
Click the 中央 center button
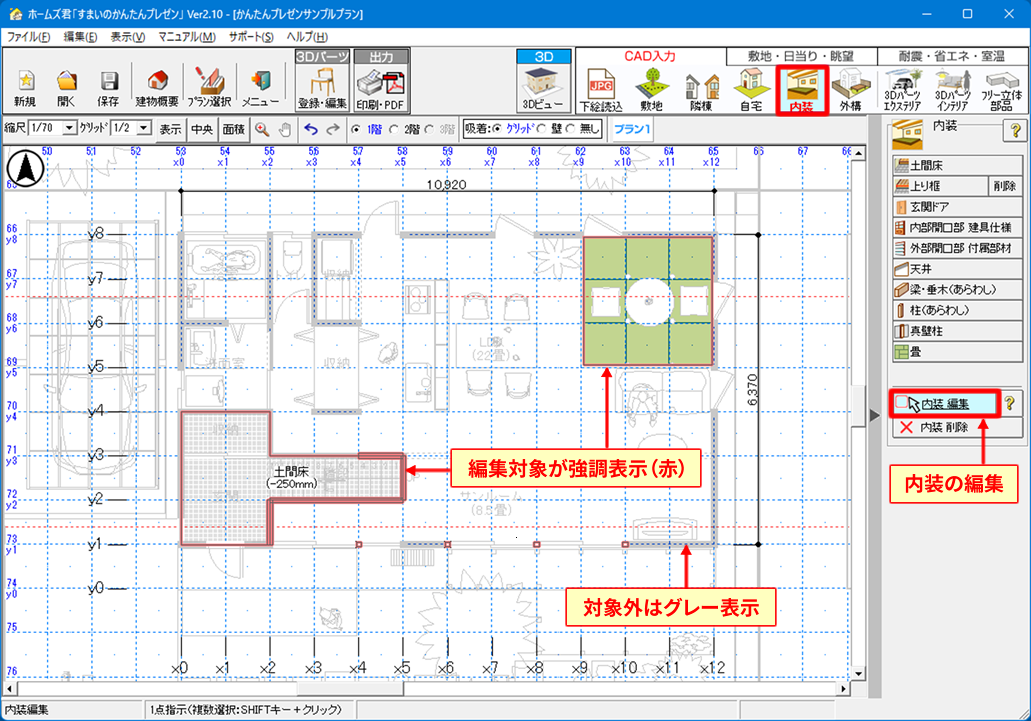coord(202,129)
